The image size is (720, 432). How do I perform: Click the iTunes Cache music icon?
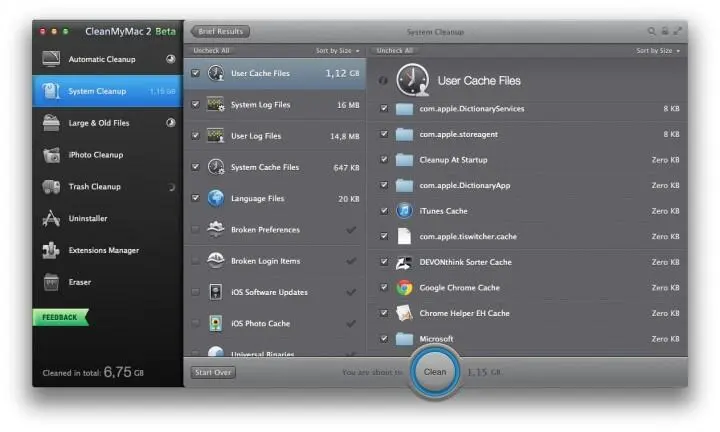[x=404, y=211]
